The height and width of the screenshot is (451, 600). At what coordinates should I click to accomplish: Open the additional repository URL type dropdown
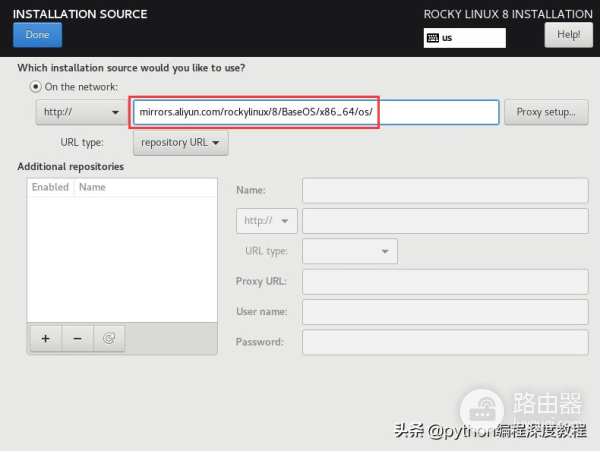[349, 251]
